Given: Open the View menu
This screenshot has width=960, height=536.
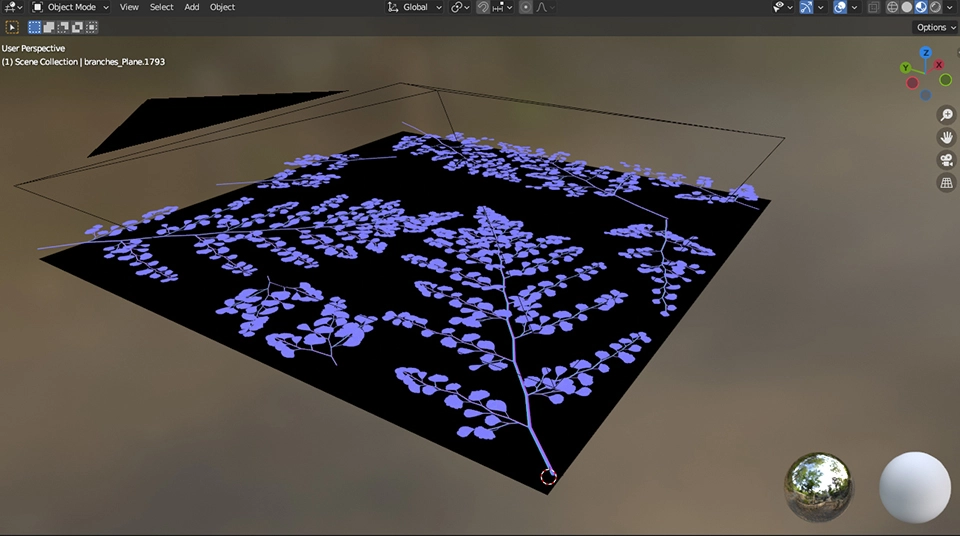Looking at the screenshot, I should point(129,7).
